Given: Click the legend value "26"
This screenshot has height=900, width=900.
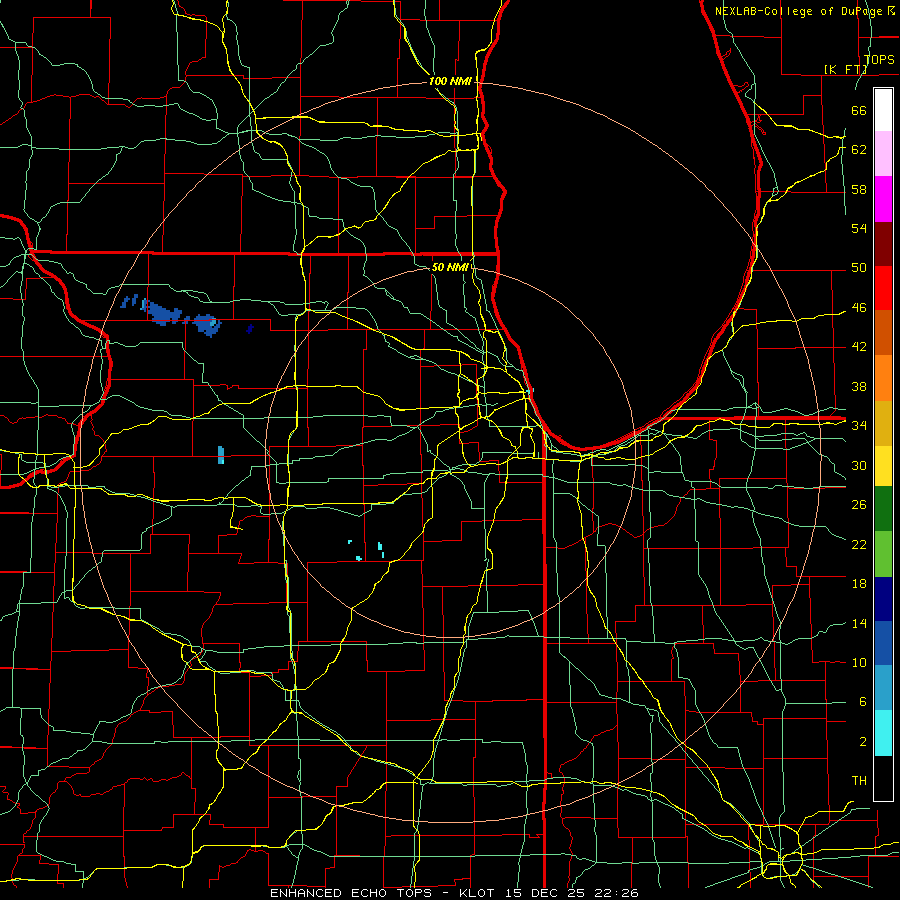Looking at the screenshot, I should coord(859,505).
